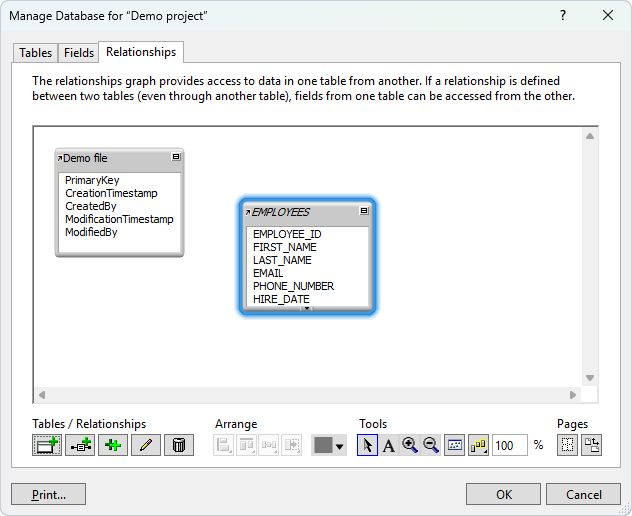Open the color dropdown arrow
This screenshot has height=516, width=632.
[340, 446]
